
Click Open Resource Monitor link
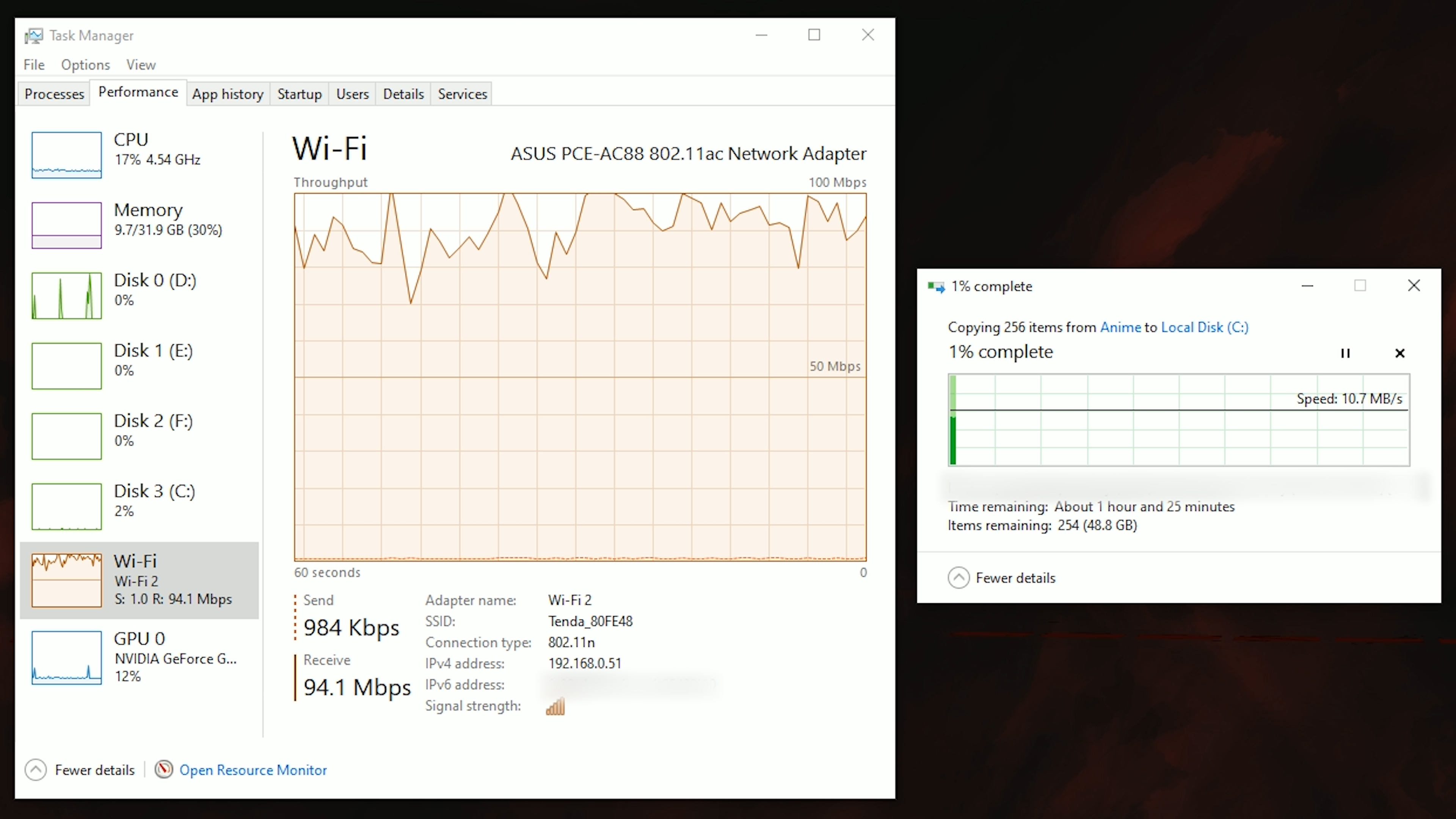[253, 769]
